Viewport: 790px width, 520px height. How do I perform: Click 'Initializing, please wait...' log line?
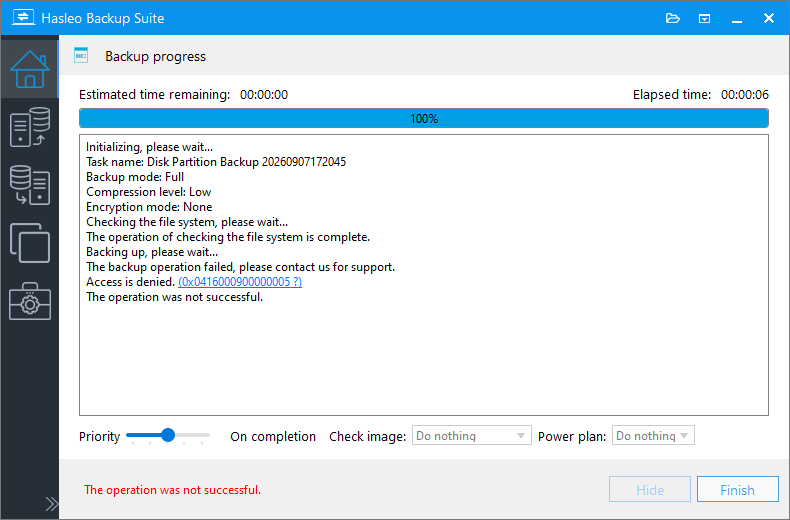coord(150,147)
